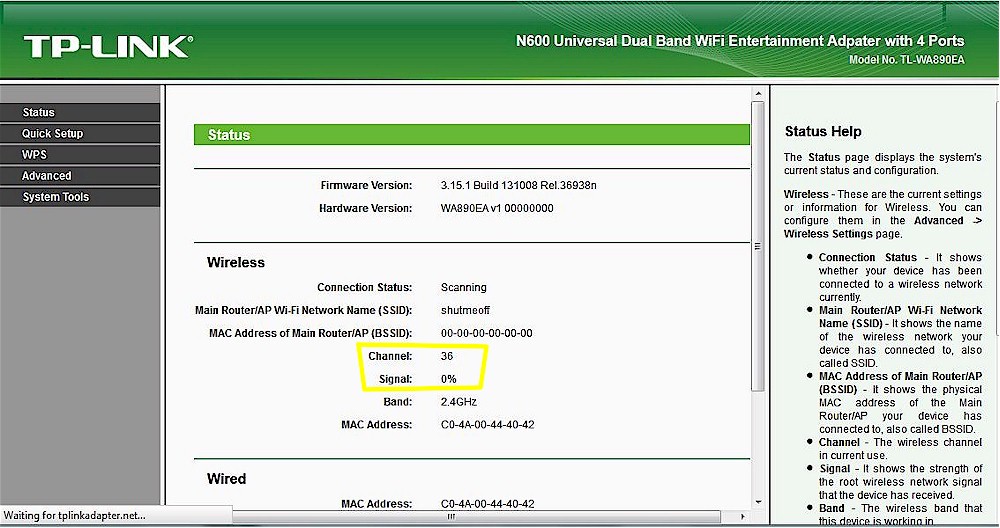1000x528 pixels.
Task: Click the firmware version value 3.15.1 Build 131008
Action: tap(518, 186)
